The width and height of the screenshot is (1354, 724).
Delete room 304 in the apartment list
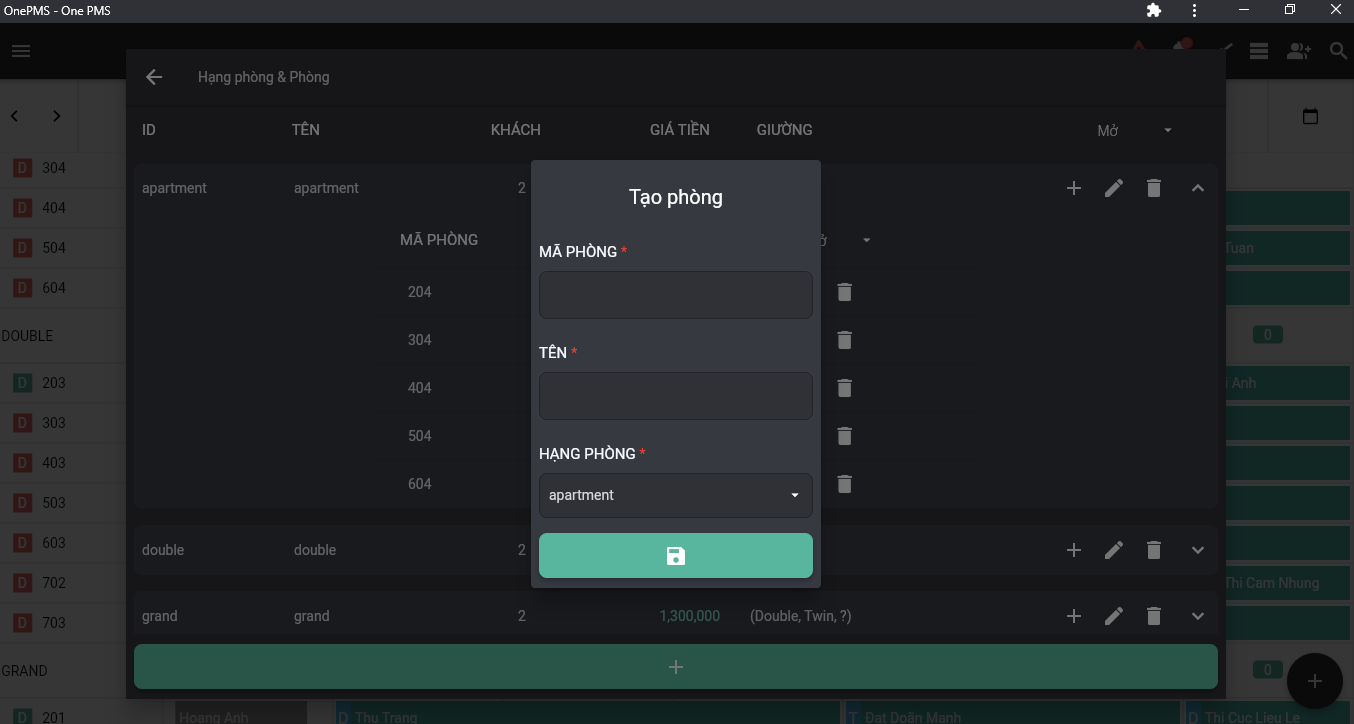click(x=845, y=340)
